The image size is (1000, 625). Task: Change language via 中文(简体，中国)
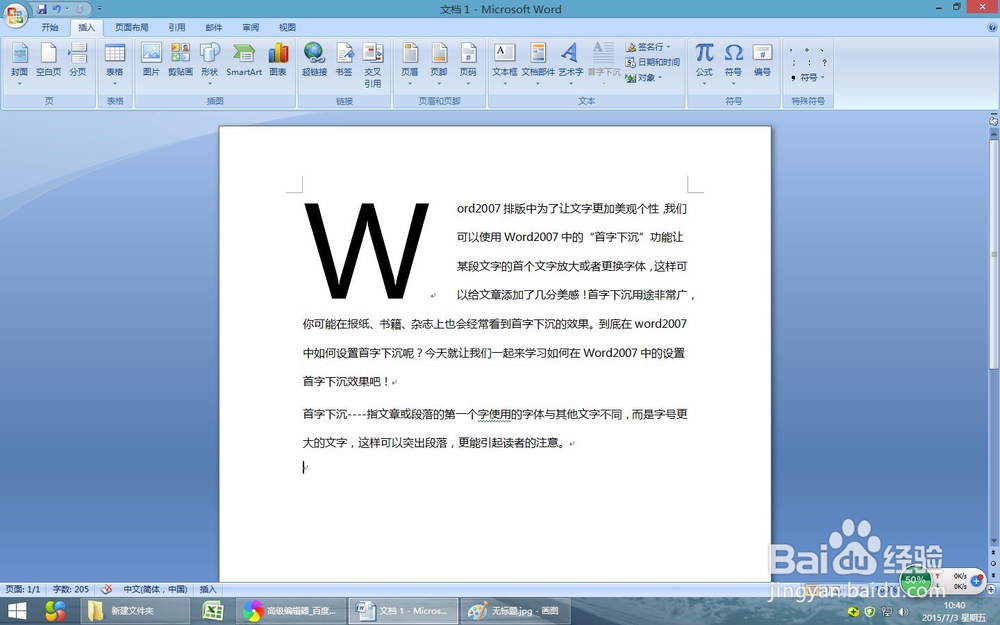pyautogui.click(x=155, y=589)
